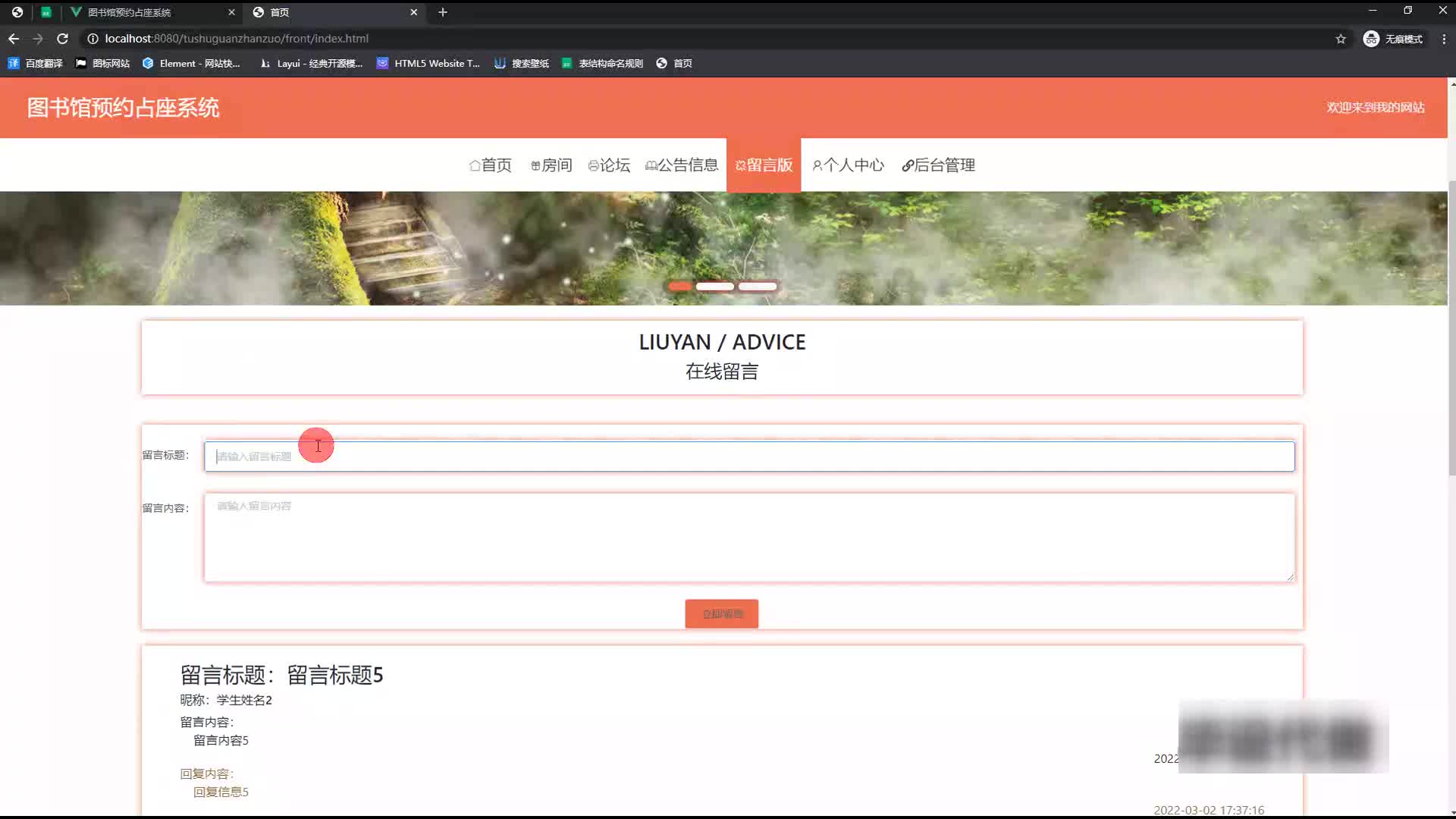Image resolution: width=1456 pixels, height=819 pixels.
Task: Close the 首页 browser tab
Action: pyautogui.click(x=414, y=12)
